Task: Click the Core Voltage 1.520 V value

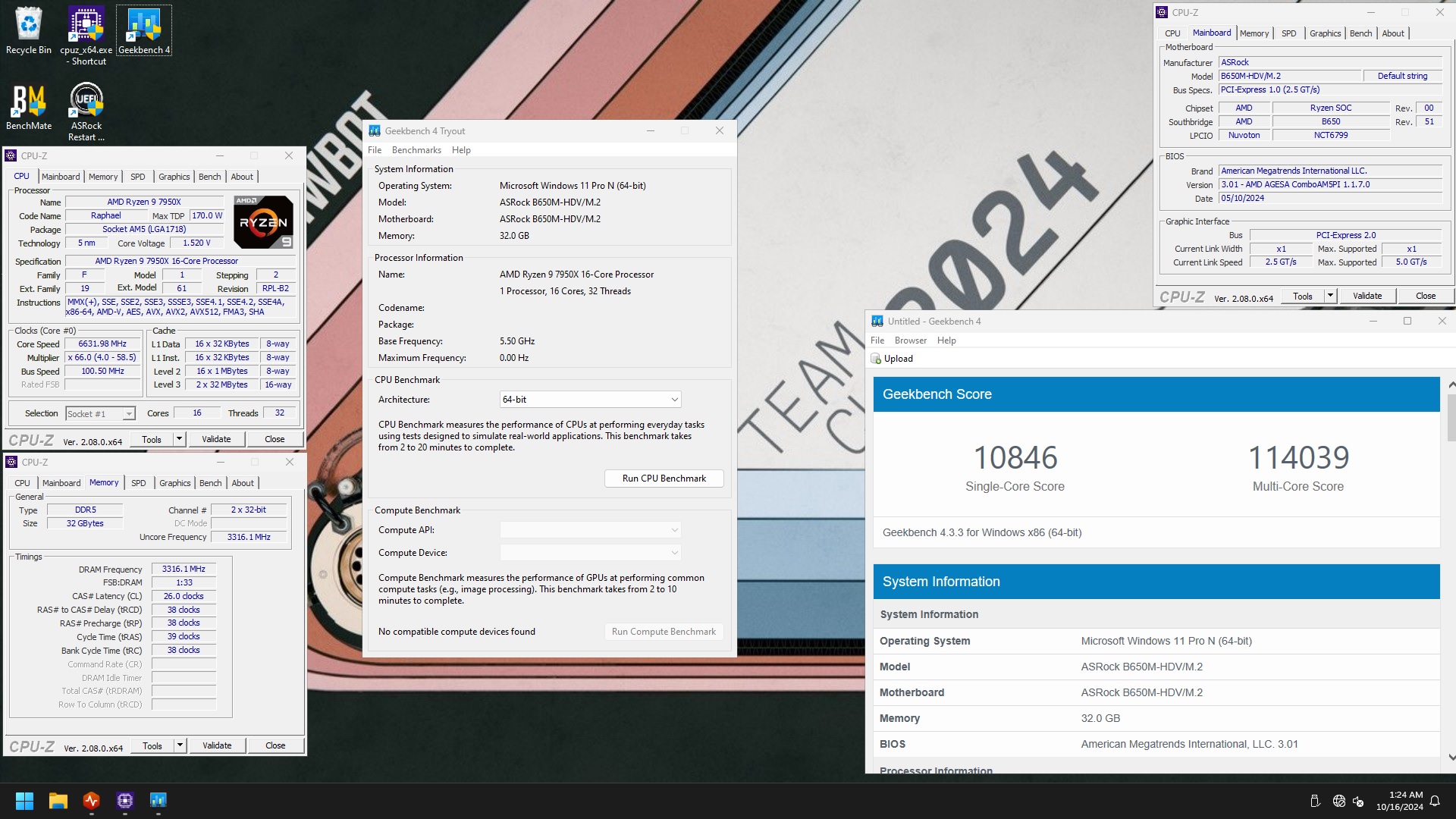Action: point(196,243)
